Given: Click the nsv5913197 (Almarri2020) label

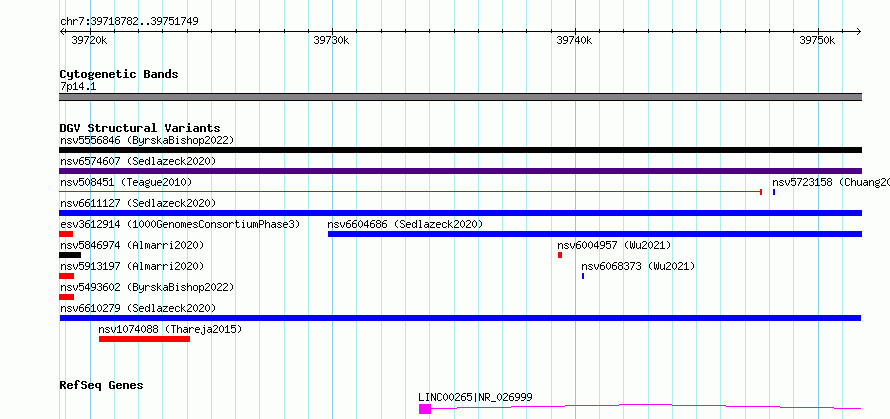Looking at the screenshot, I should (132, 266).
